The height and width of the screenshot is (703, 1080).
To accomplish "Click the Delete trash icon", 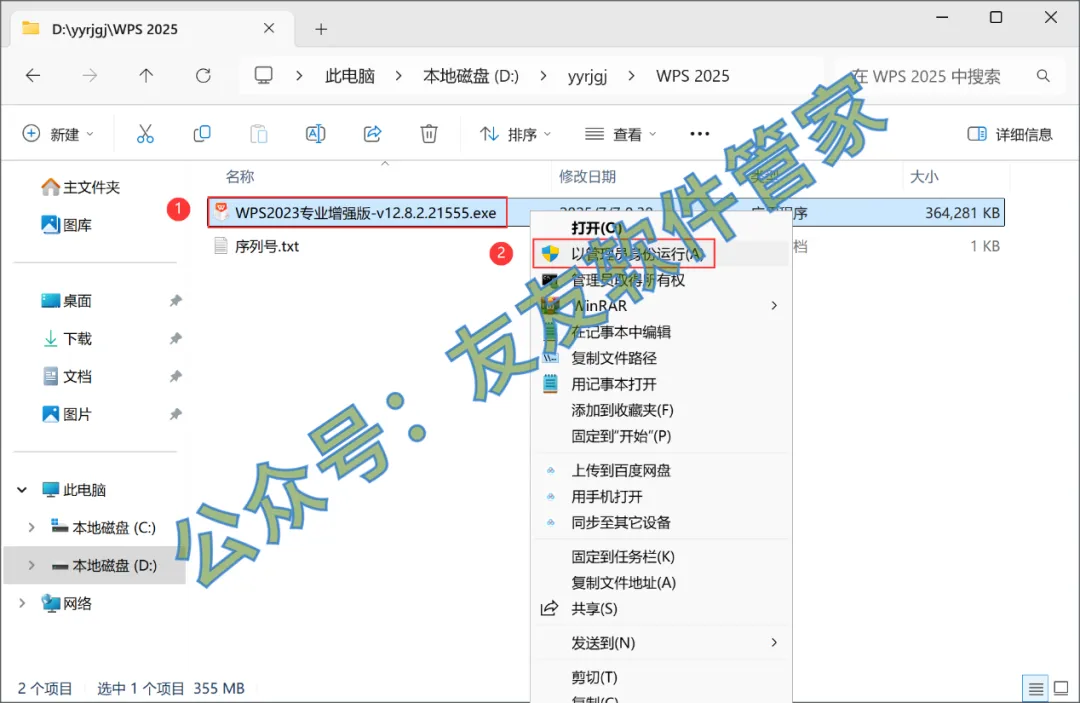I will click(429, 134).
